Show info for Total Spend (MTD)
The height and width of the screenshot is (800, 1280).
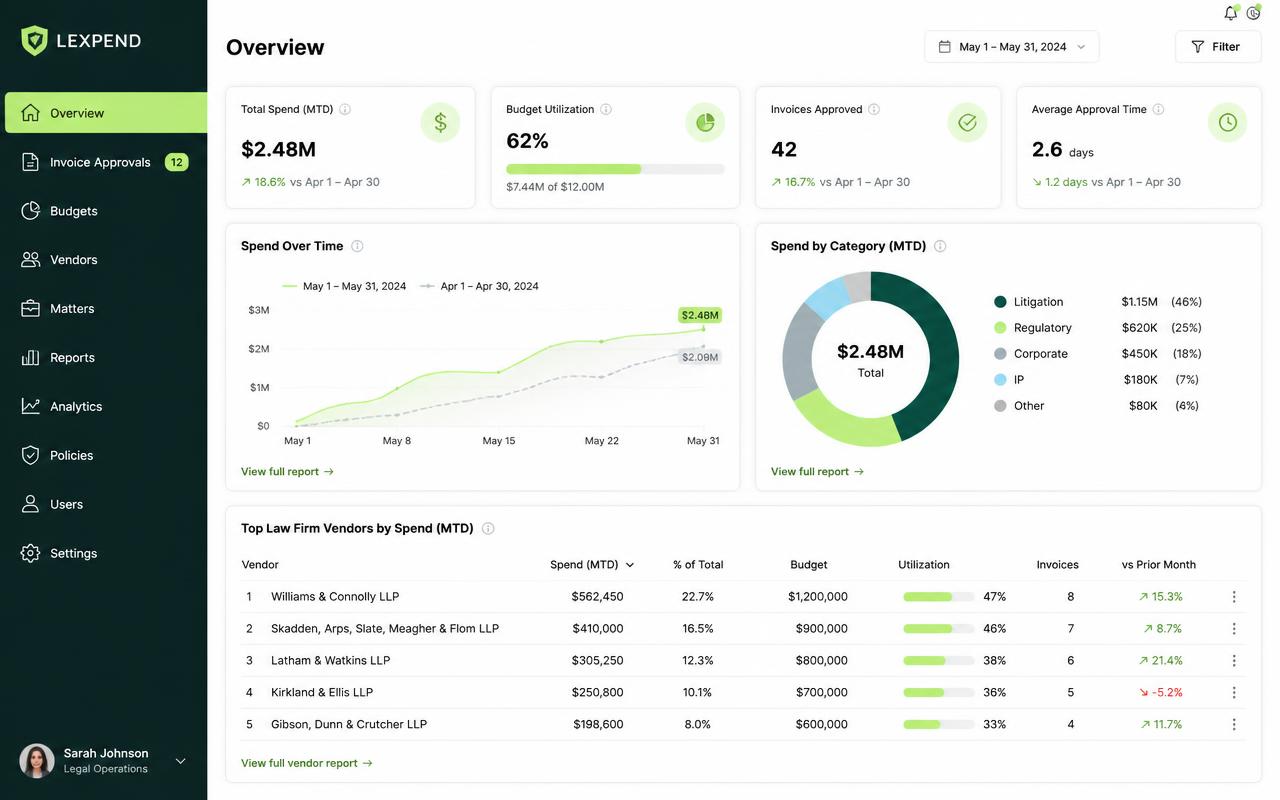(x=345, y=109)
